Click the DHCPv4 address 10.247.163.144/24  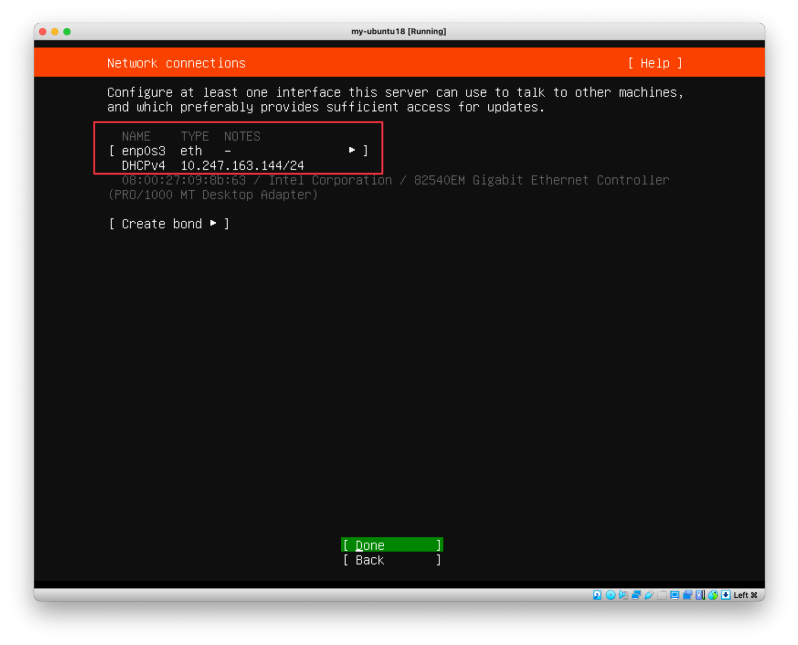pos(242,165)
